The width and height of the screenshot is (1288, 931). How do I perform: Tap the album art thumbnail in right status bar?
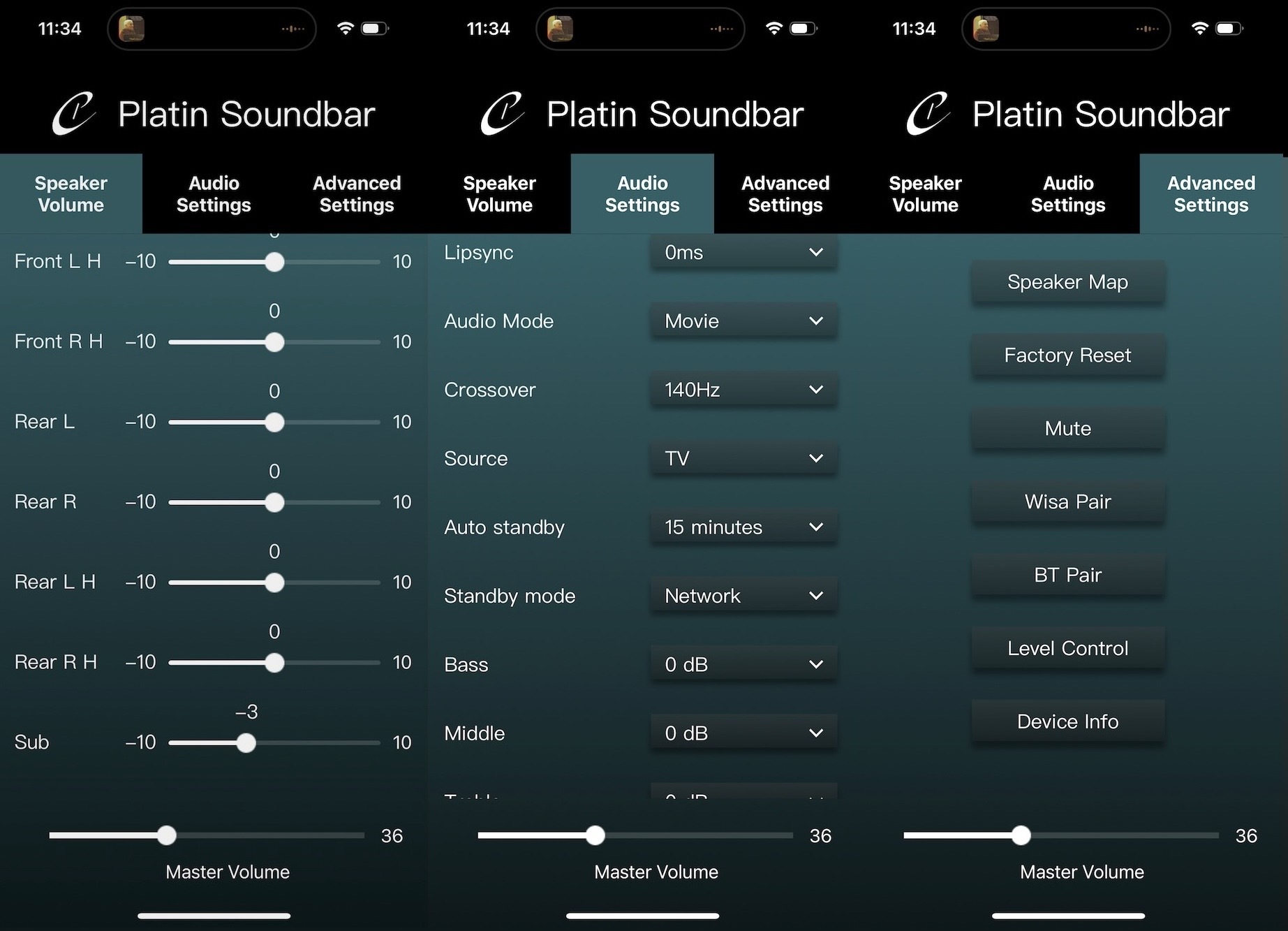pyautogui.click(x=986, y=29)
